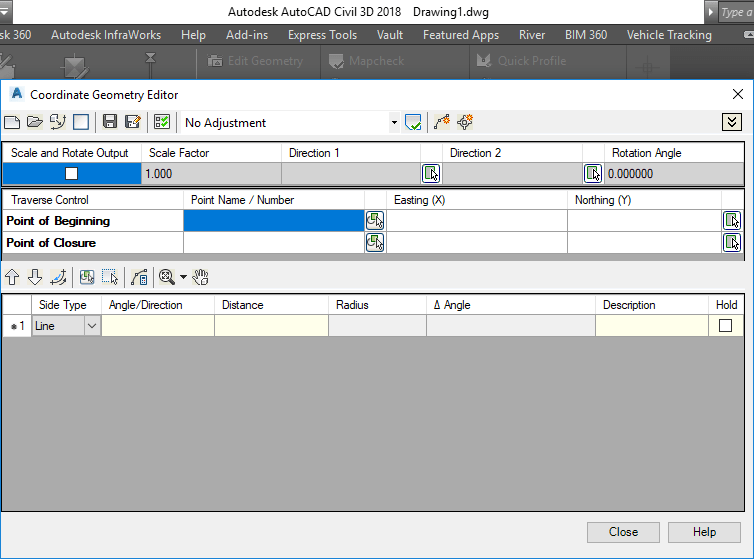This screenshot has height=559, width=754.
Task: Open the No Adjustment dropdown
Action: coord(394,123)
